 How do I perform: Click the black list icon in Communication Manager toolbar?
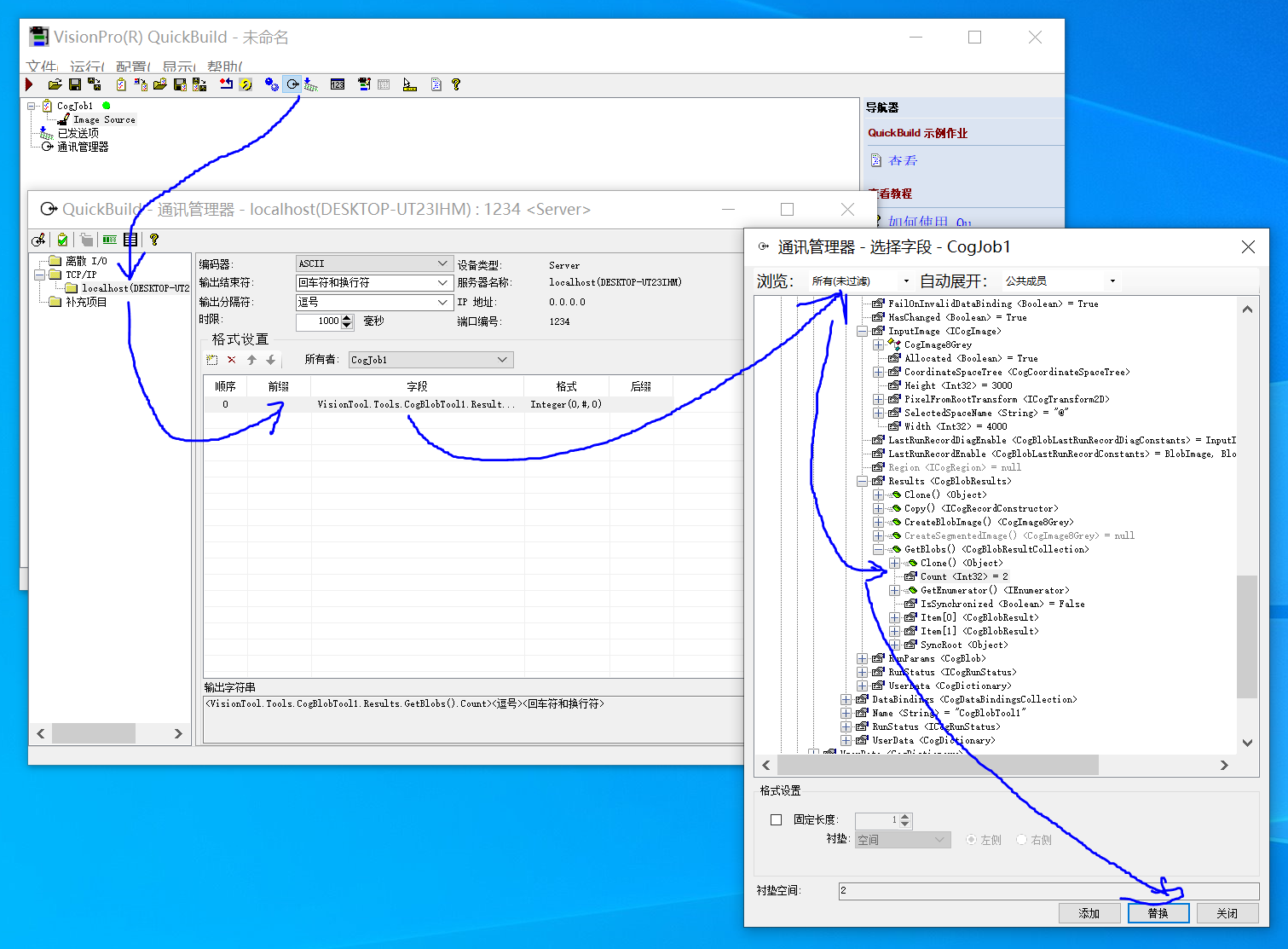click(130, 240)
